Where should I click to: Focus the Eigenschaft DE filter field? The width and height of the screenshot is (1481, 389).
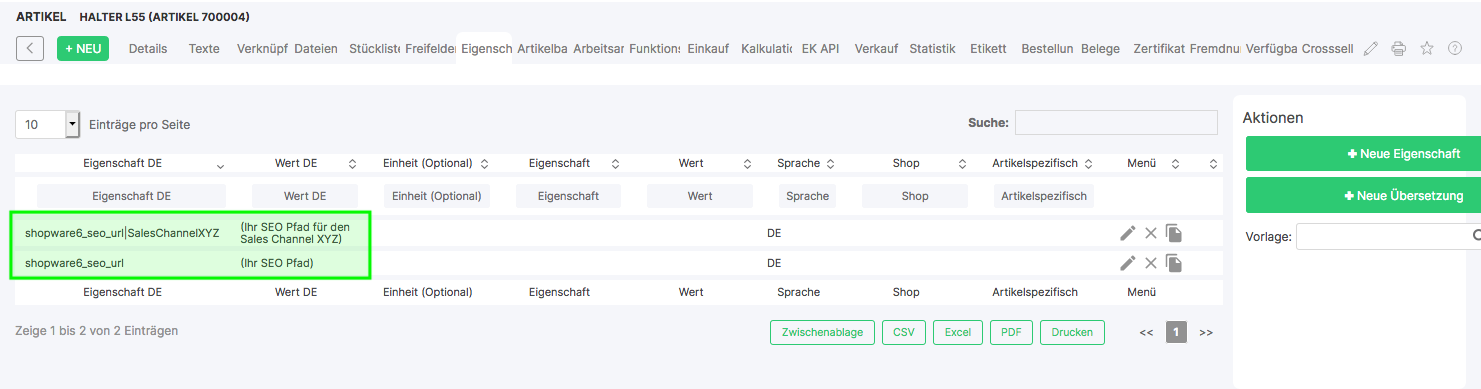click(131, 196)
